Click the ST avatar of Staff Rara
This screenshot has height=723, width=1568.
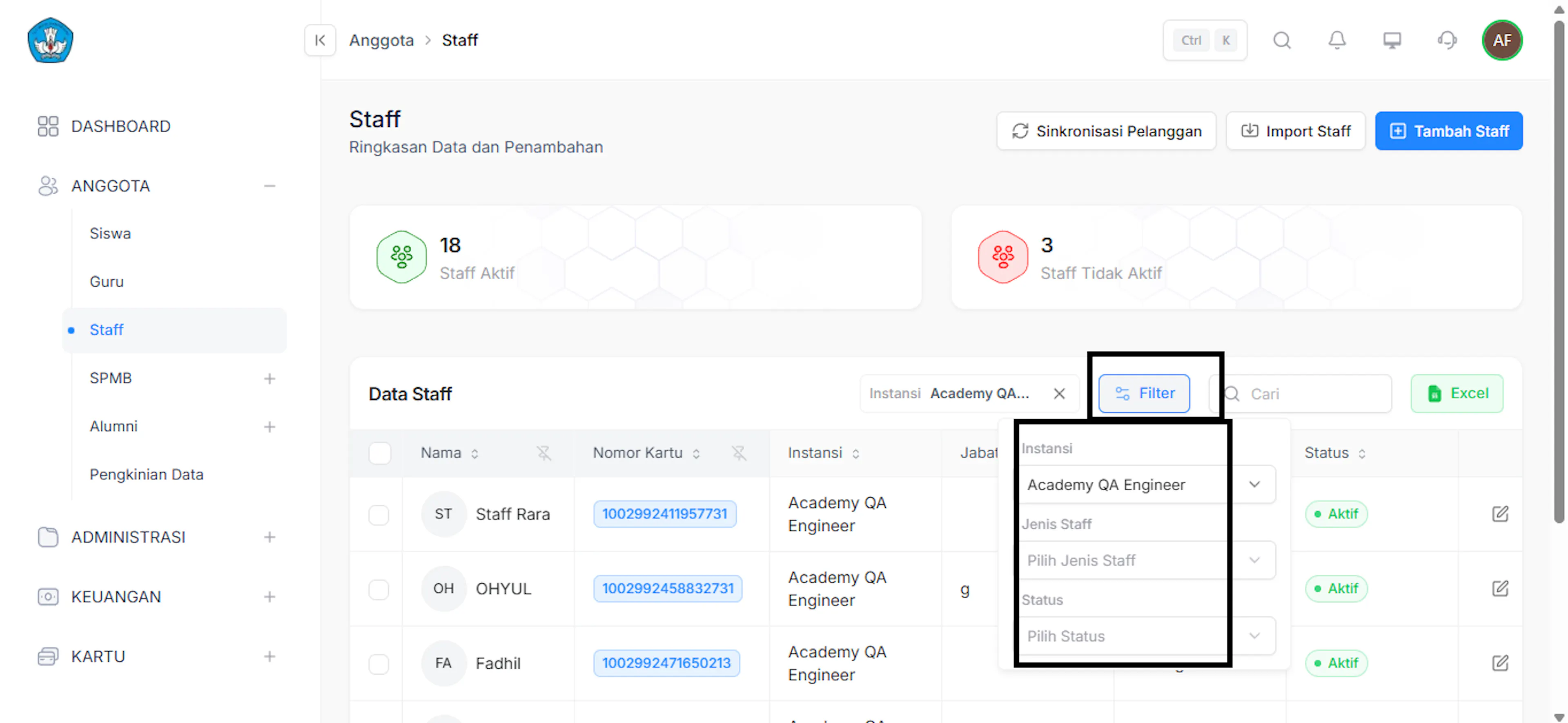(443, 514)
